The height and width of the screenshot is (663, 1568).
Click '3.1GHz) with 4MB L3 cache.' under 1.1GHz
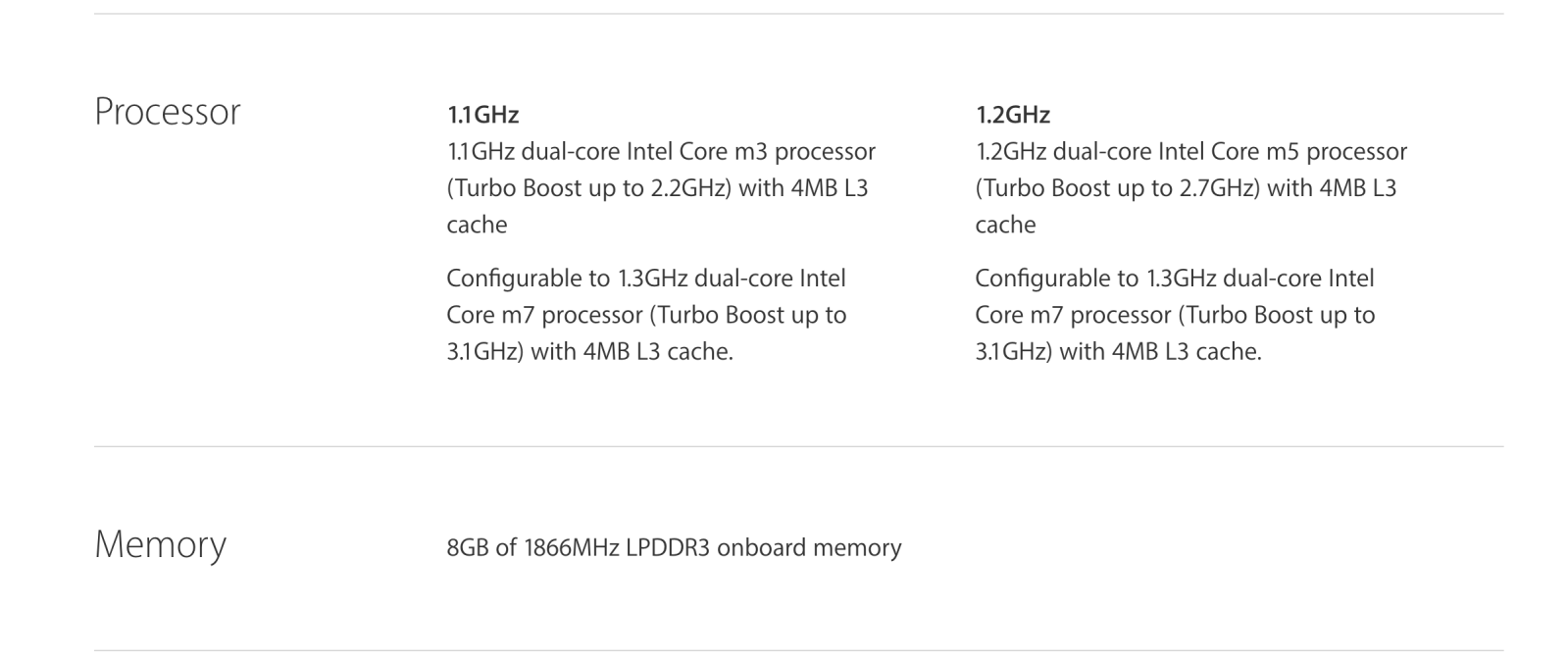pyautogui.click(x=590, y=351)
